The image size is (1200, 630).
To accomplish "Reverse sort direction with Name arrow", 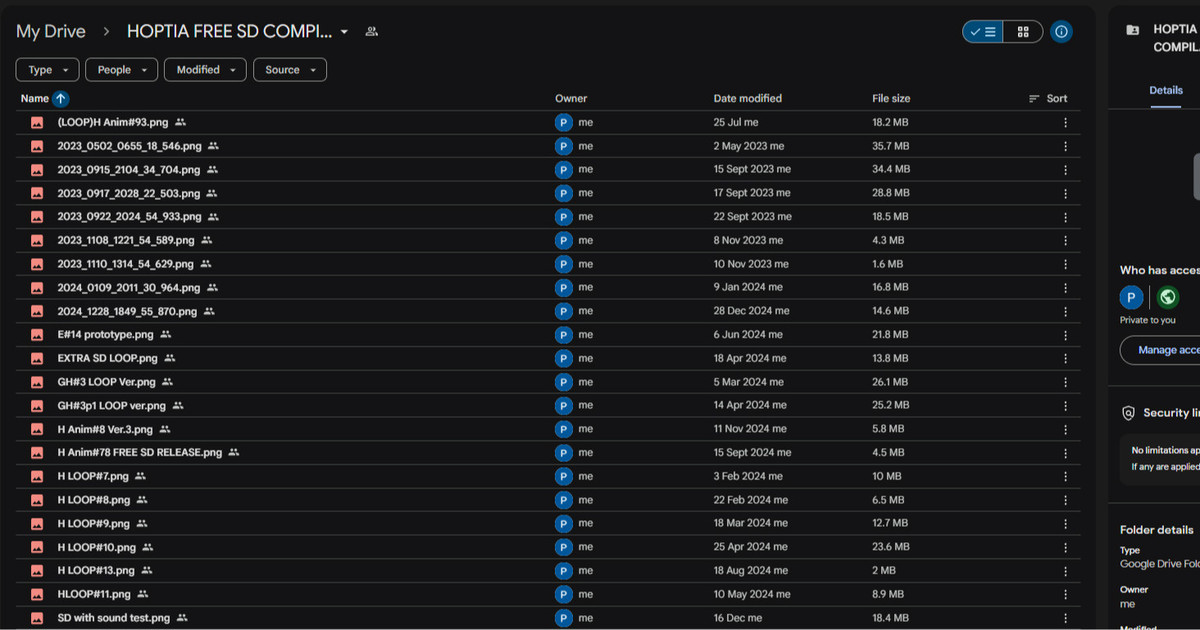I will click(x=61, y=99).
